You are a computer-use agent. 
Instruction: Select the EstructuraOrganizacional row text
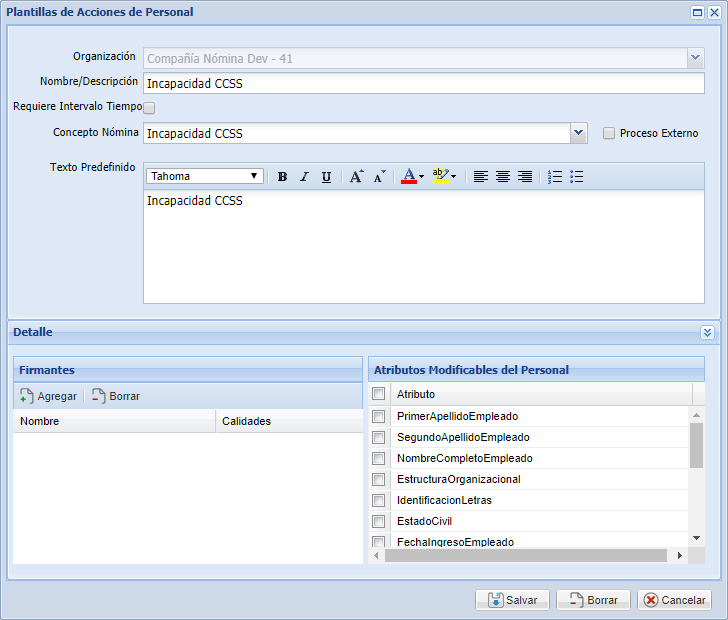pos(459,479)
